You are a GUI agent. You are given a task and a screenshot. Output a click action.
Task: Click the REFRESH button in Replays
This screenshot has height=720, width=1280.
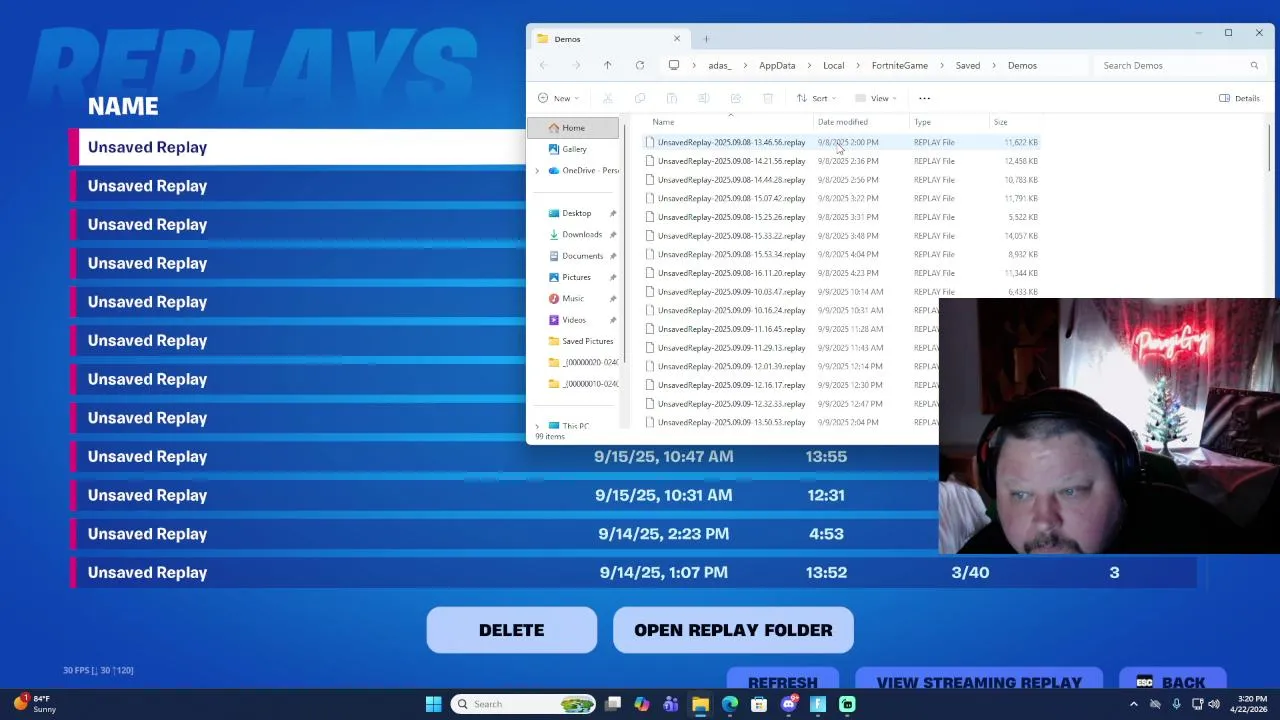[783, 680]
